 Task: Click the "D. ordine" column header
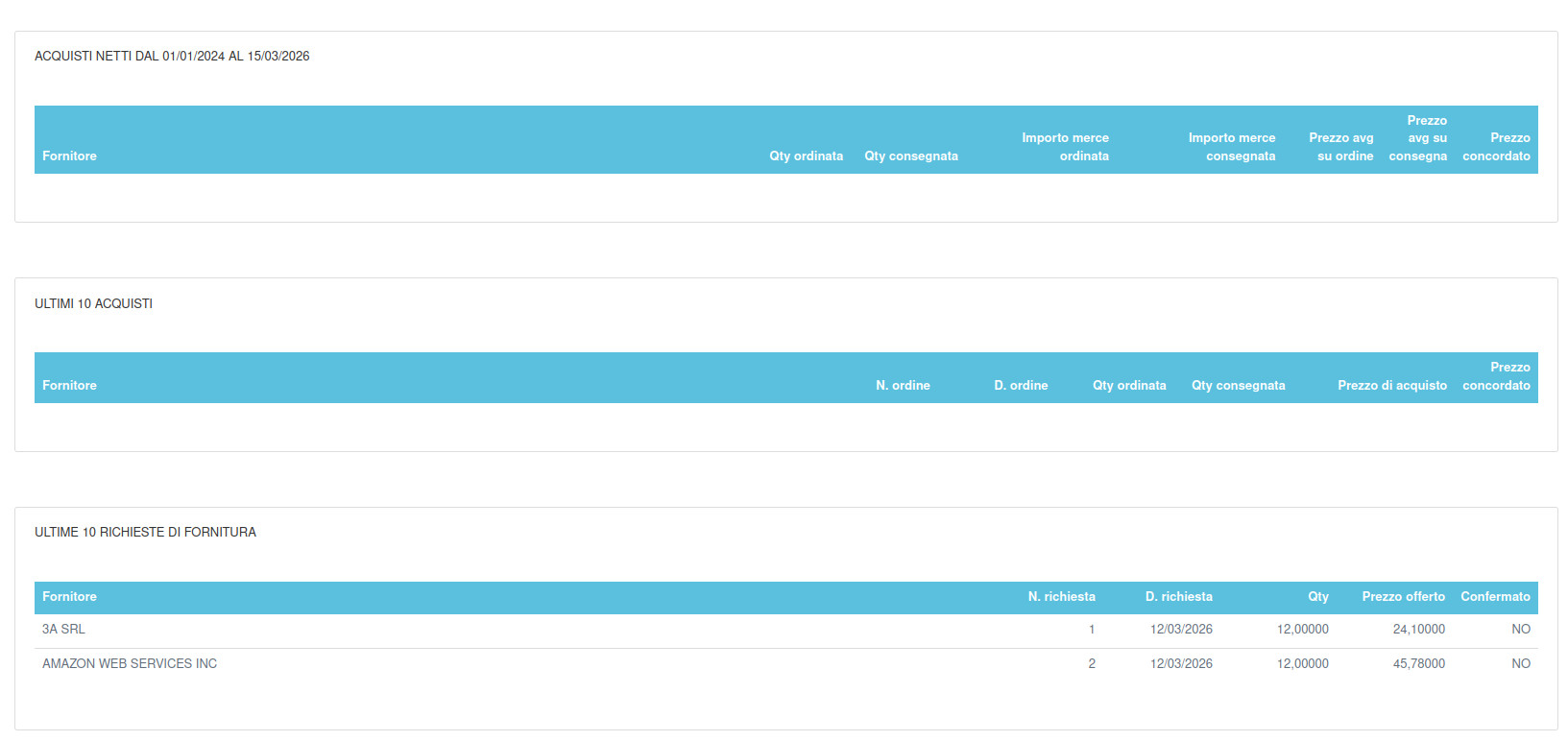pyautogui.click(x=1020, y=385)
